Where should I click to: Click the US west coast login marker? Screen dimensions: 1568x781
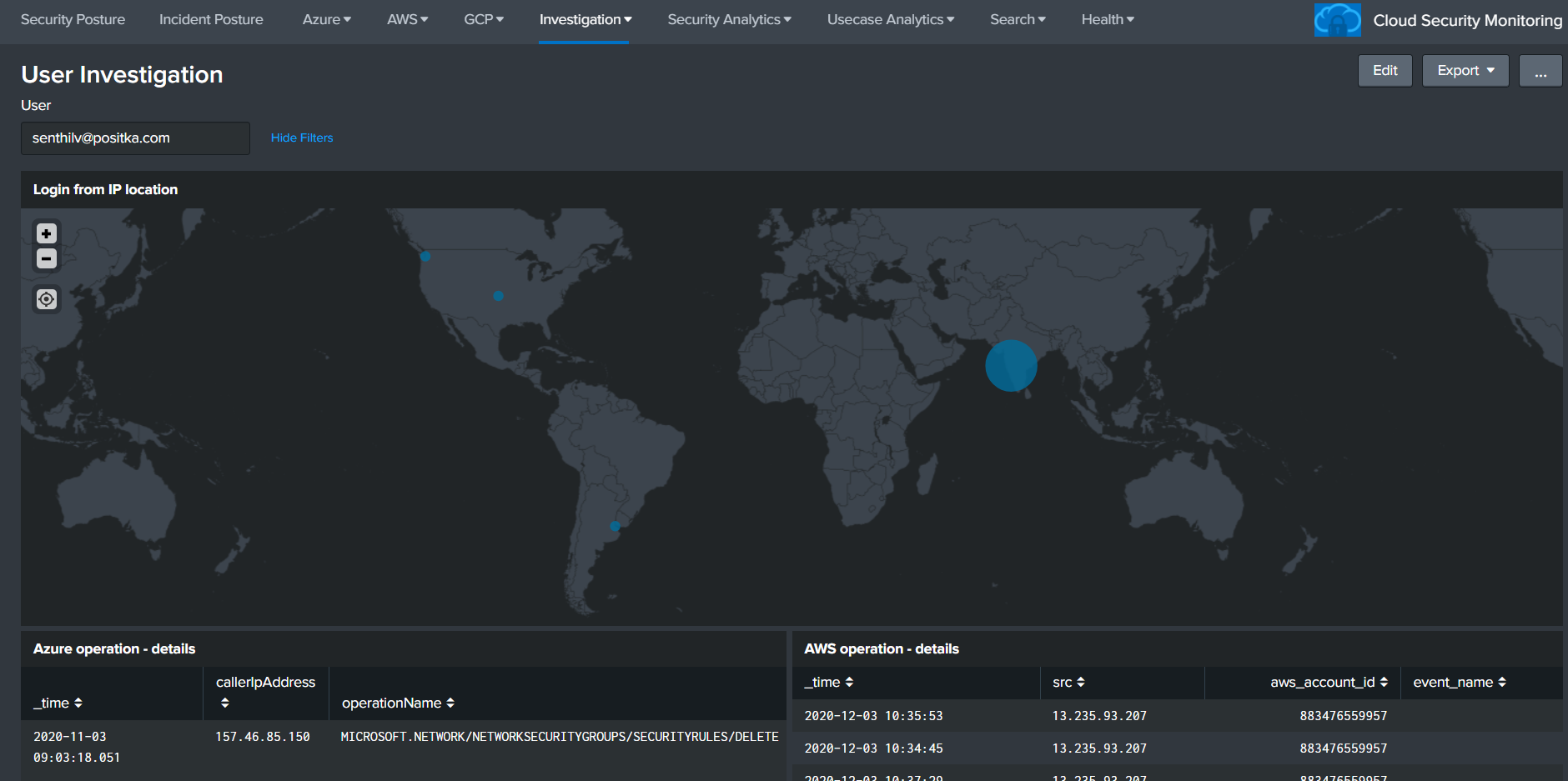425,257
